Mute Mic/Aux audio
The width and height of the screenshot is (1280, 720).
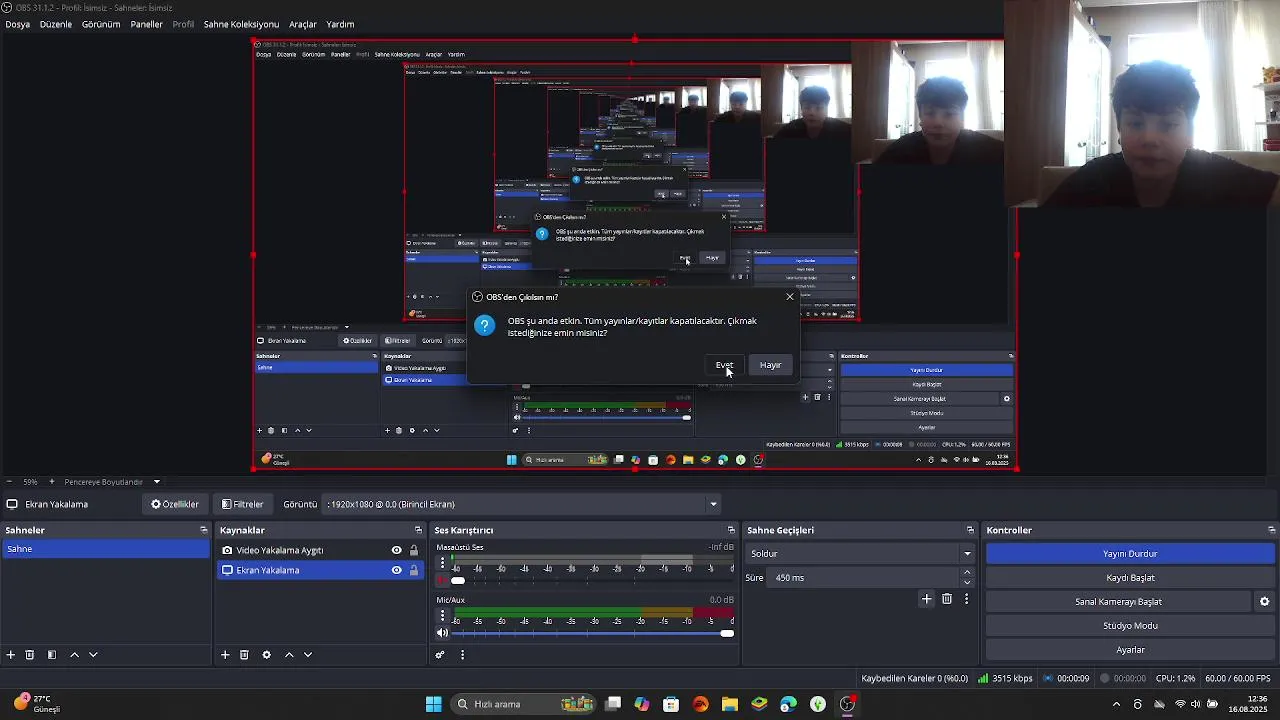(x=442, y=633)
